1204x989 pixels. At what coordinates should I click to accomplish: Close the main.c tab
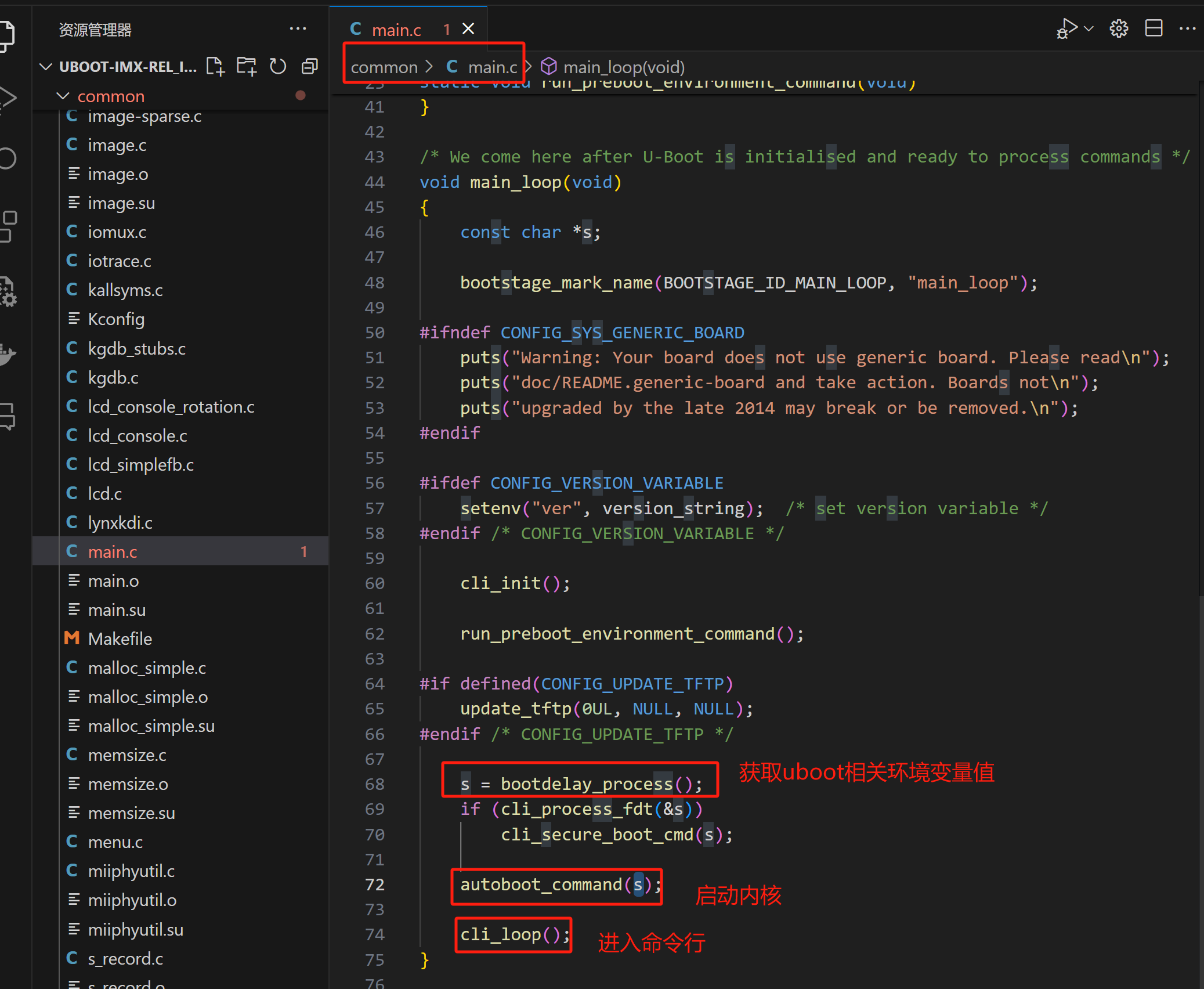[468, 29]
